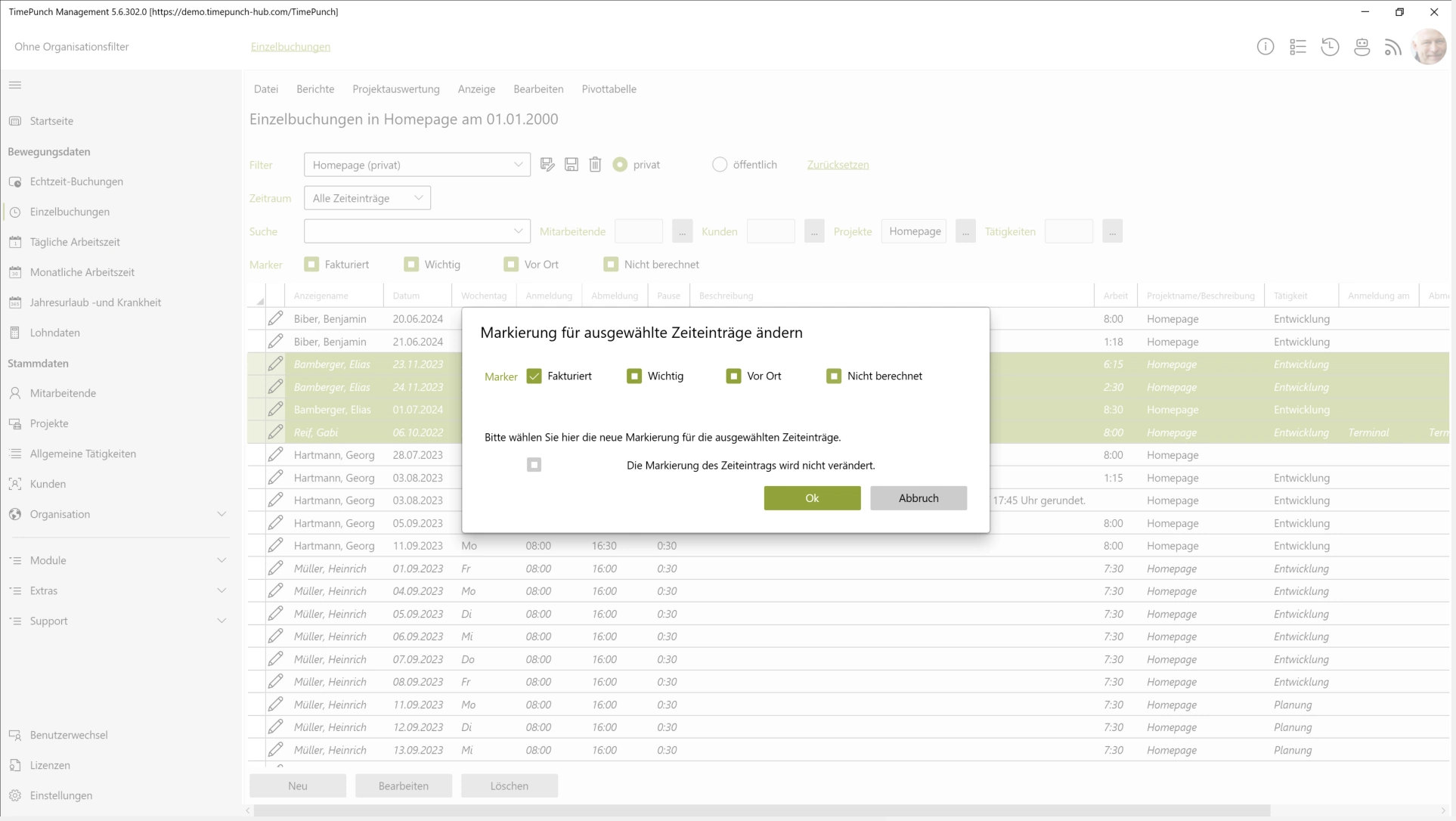Confirm dialog with Ok button
This screenshot has width=1456, height=821.
pyautogui.click(x=812, y=498)
